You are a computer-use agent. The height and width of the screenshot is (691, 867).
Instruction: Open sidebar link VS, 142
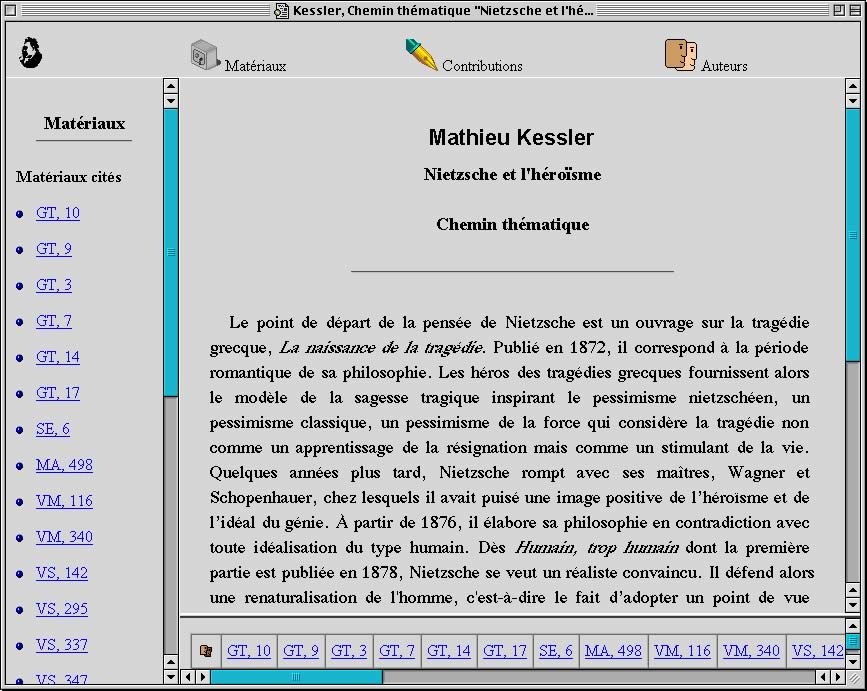pos(62,573)
